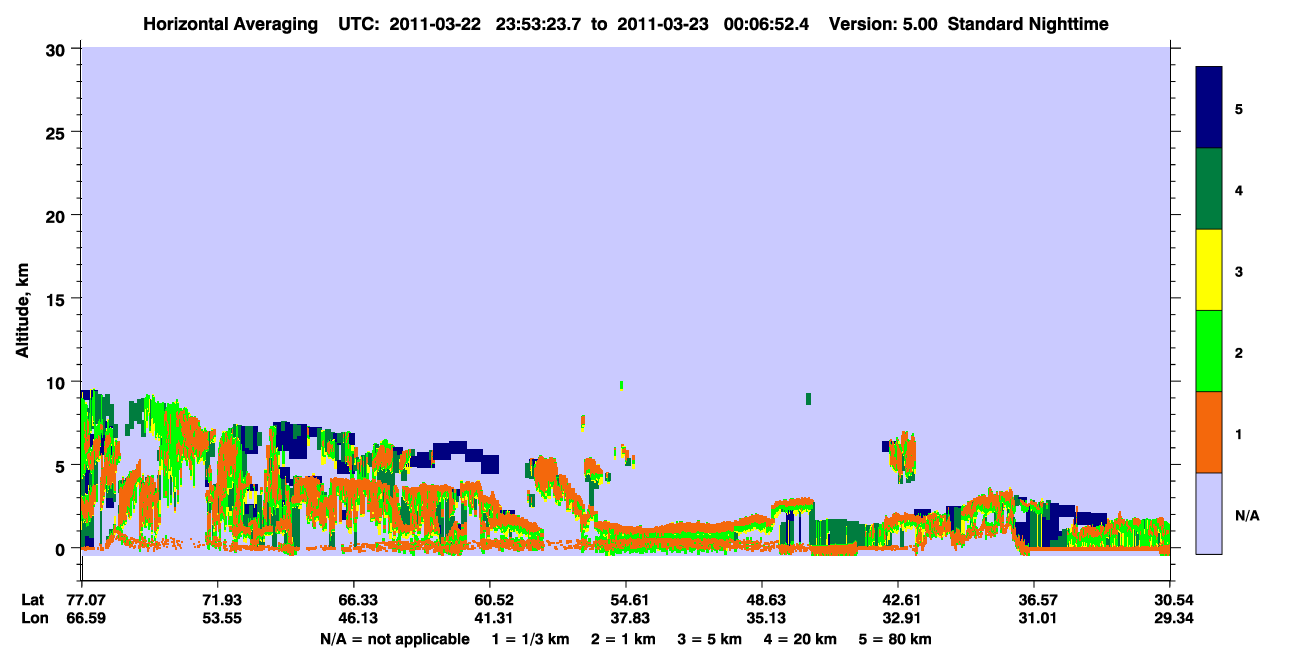The width and height of the screenshot is (1300, 667).
Task: Click legend text '1 = 1/3 km'
Action: pyautogui.click(x=531, y=639)
